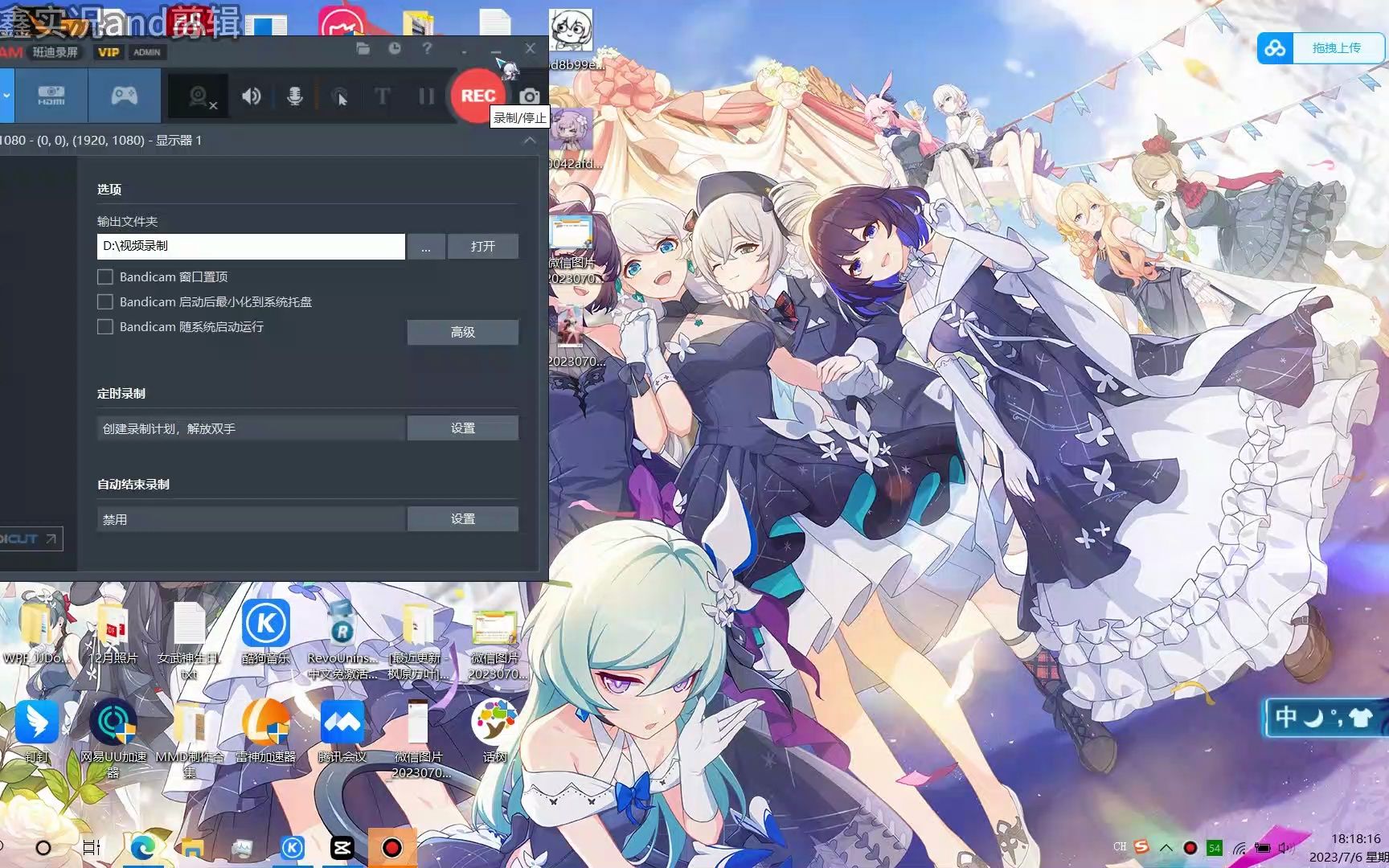The height and width of the screenshot is (868, 1389).
Task: Start recording with the red REC button
Action: (477, 96)
